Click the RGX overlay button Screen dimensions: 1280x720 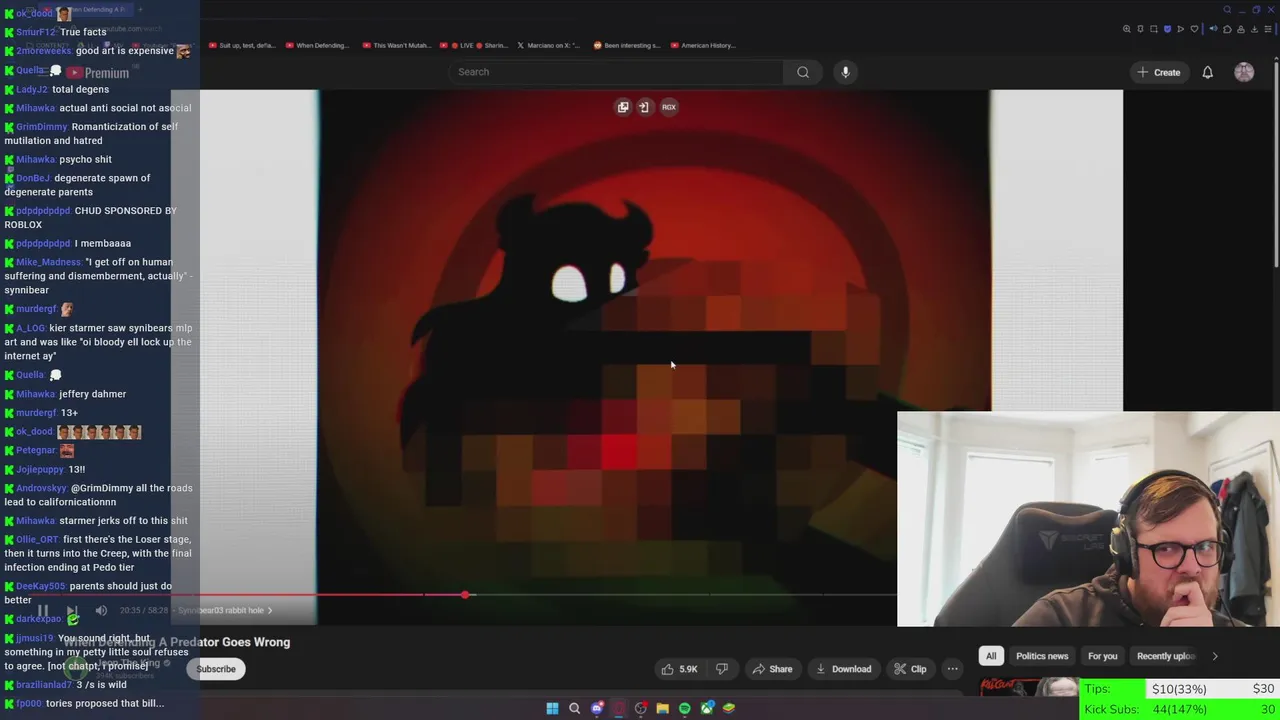point(669,107)
